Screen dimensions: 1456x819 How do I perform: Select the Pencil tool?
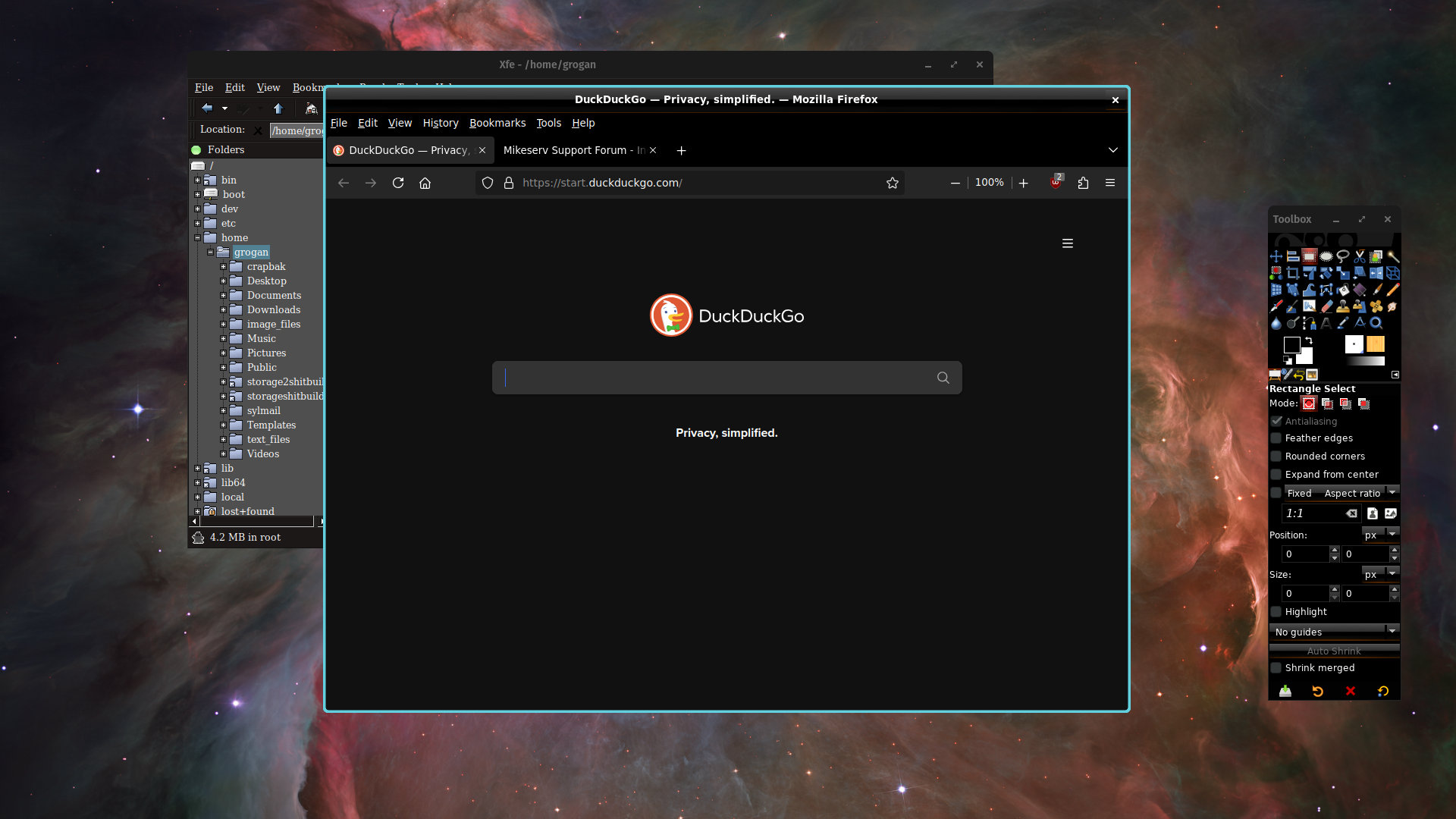1393,290
